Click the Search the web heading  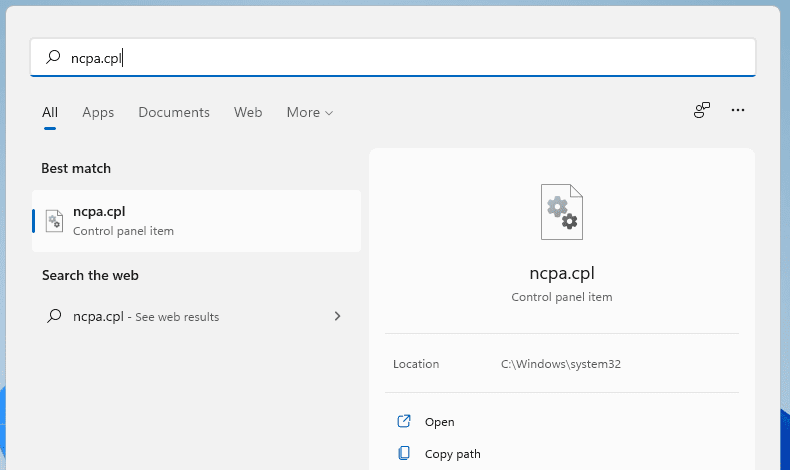90,276
